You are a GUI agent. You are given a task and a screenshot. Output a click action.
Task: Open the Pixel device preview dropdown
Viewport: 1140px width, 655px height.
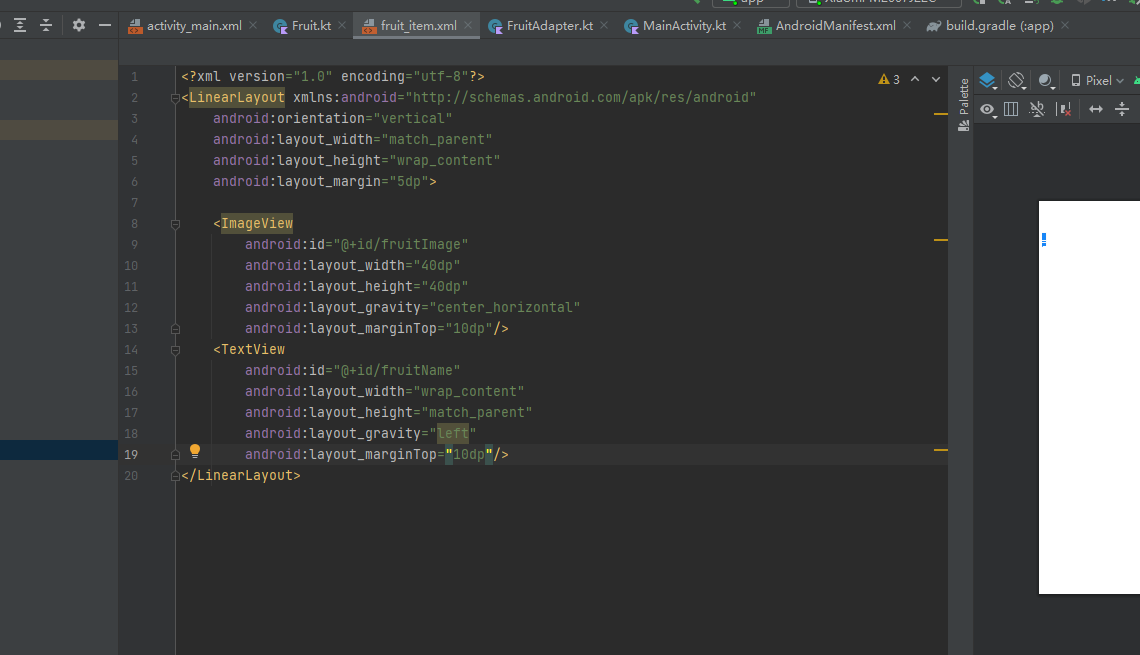point(1097,81)
